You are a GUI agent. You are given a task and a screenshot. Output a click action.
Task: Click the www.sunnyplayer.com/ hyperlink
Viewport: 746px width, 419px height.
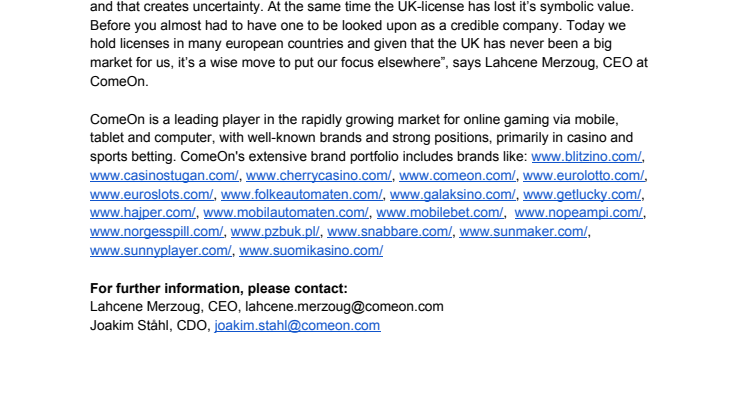click(161, 251)
